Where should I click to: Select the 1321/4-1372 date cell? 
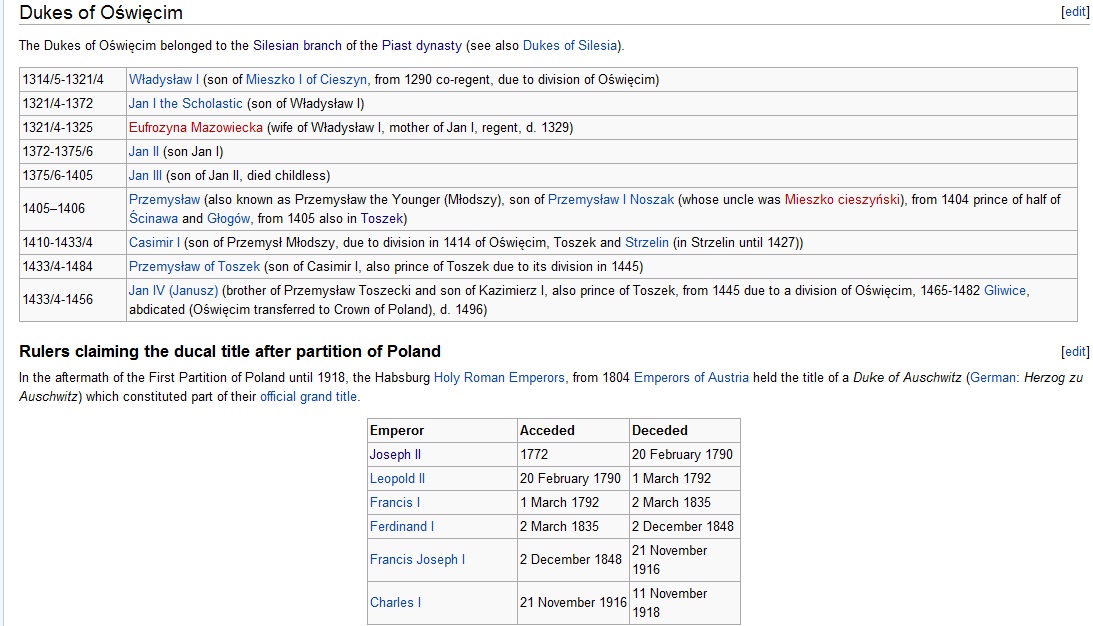pos(72,103)
